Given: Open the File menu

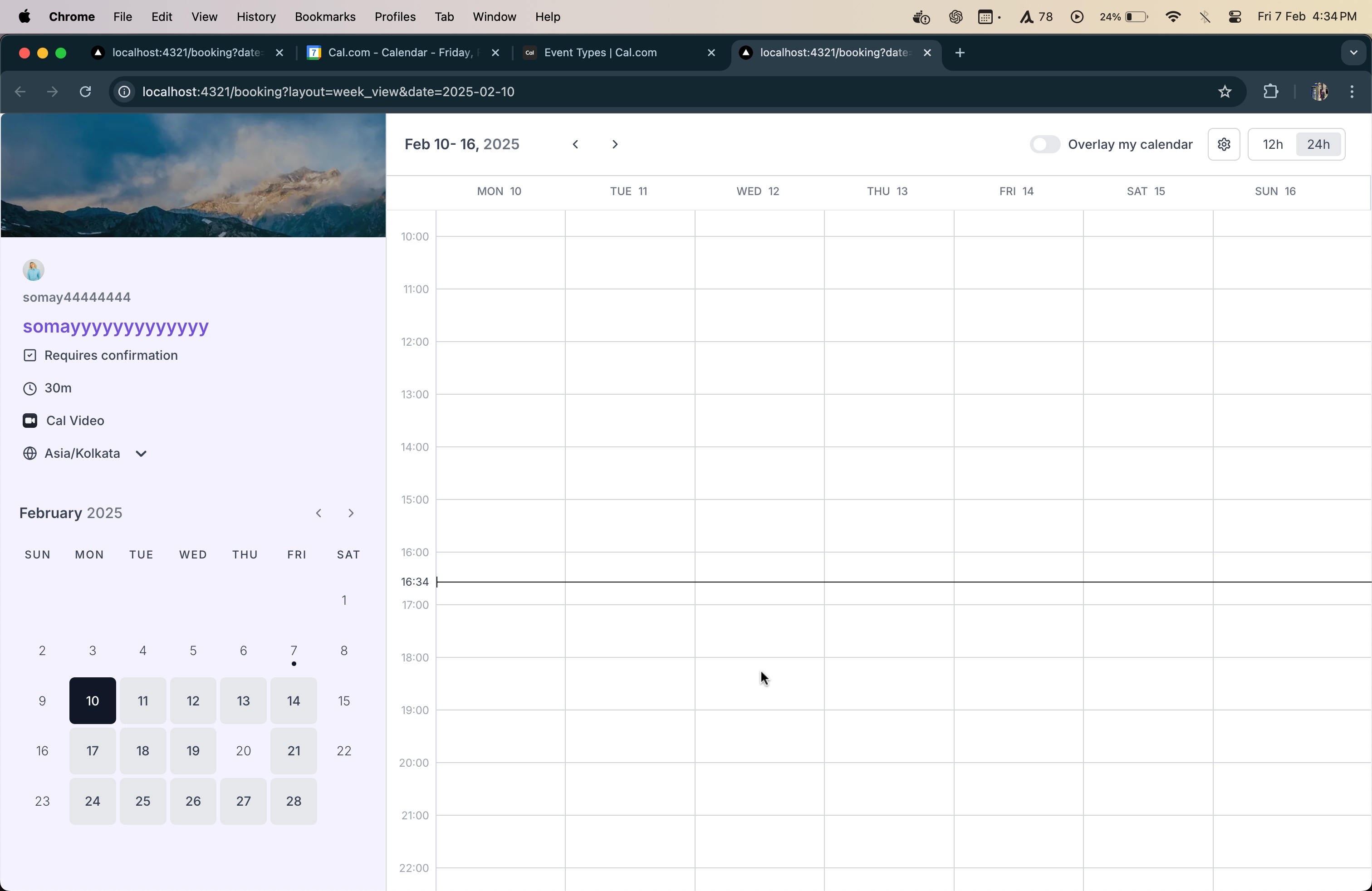Looking at the screenshot, I should [x=122, y=17].
